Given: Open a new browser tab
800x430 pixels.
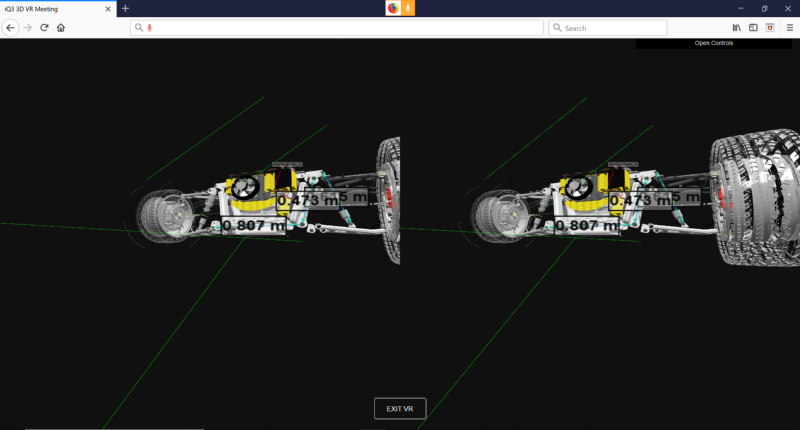Looking at the screenshot, I should 125,8.
